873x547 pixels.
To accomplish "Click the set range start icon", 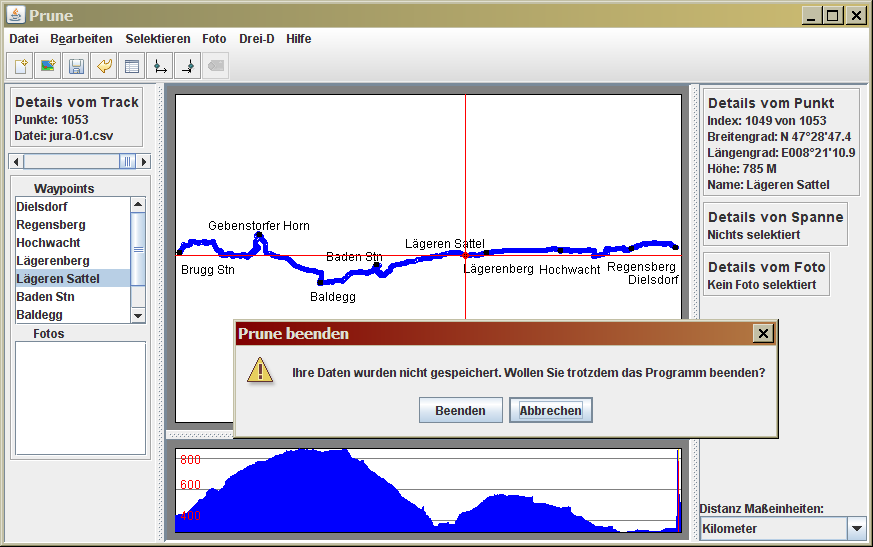I will (x=158, y=66).
